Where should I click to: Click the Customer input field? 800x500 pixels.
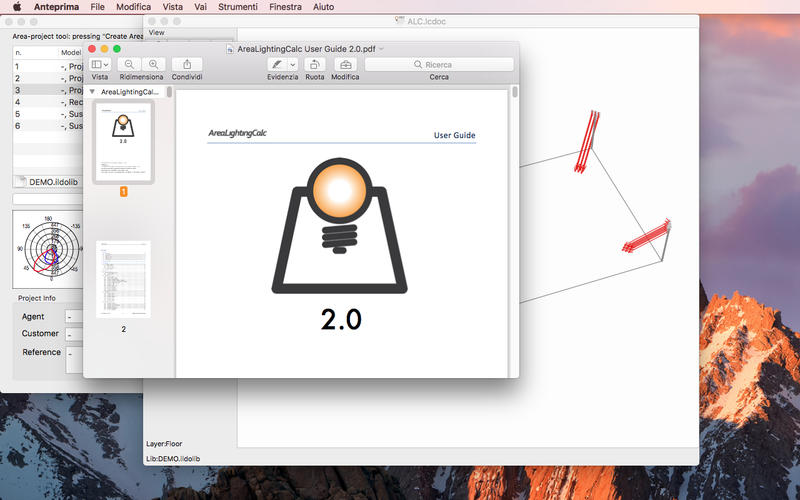[x=74, y=334]
